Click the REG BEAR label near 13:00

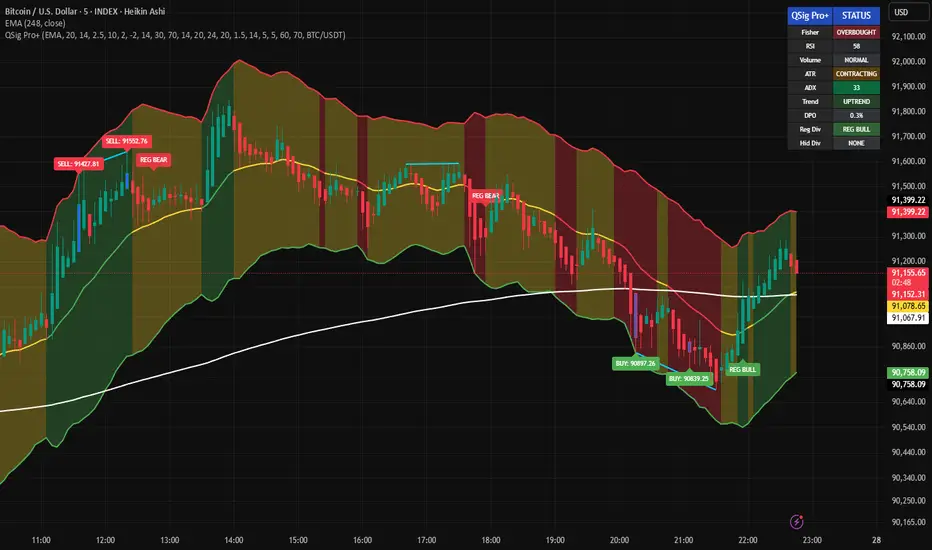pos(153,160)
